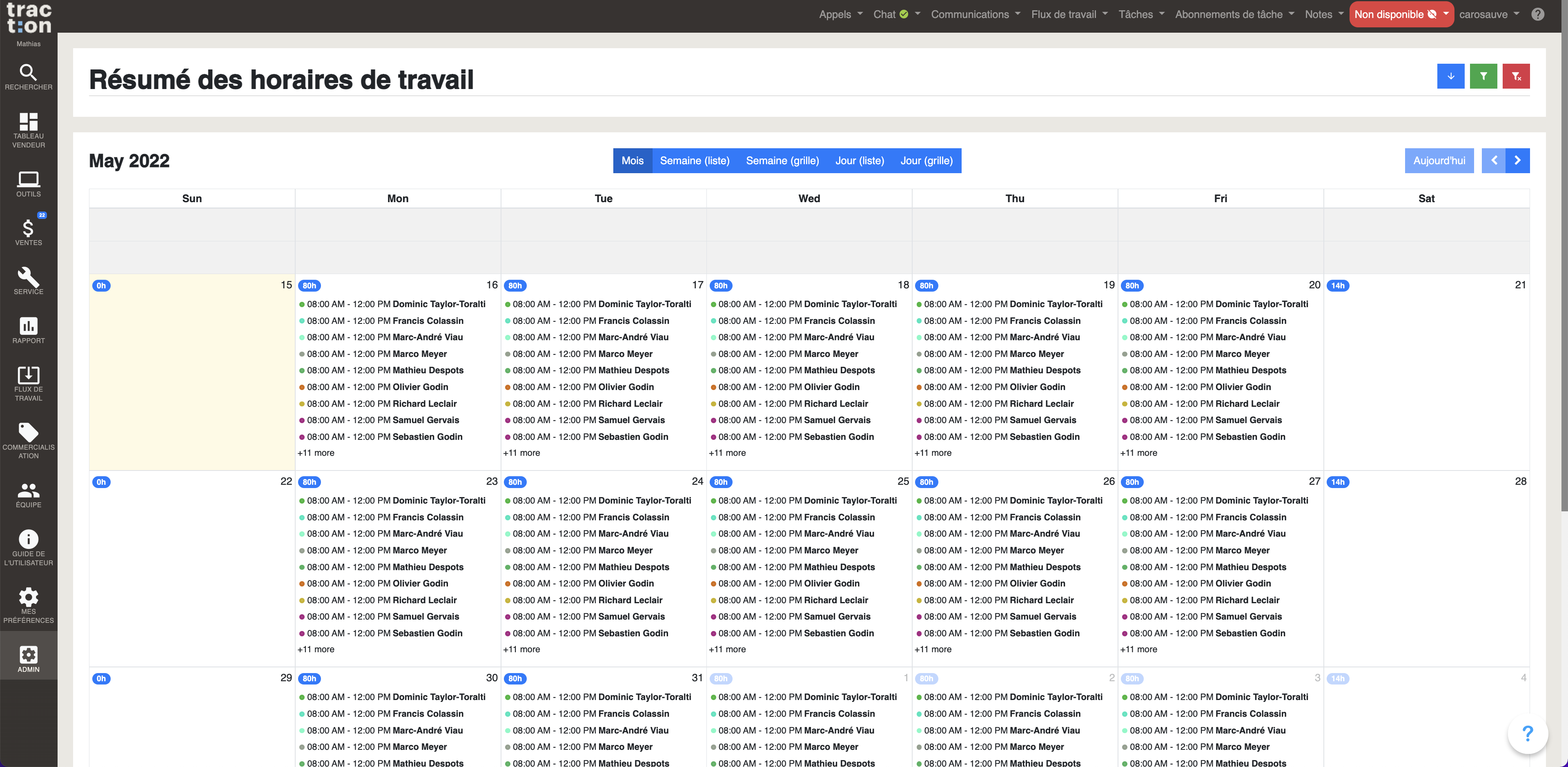Click the traction logo
This screenshot has height=767, width=1568.
point(29,18)
